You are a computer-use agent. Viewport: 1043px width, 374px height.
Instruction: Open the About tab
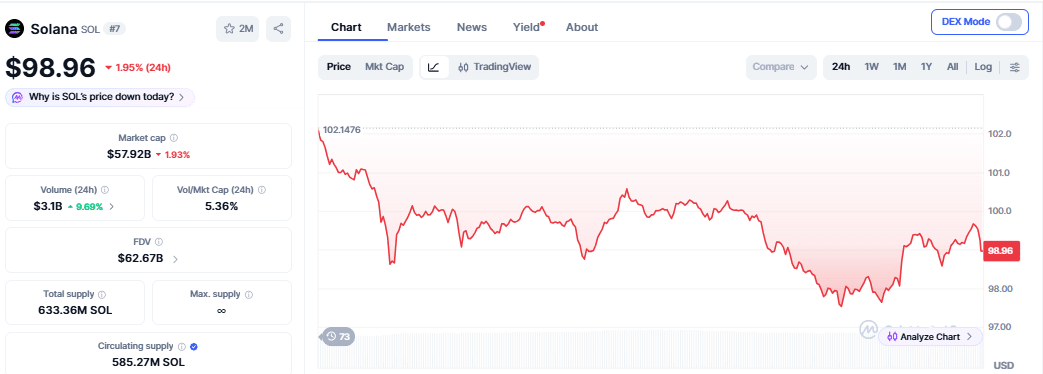point(581,27)
